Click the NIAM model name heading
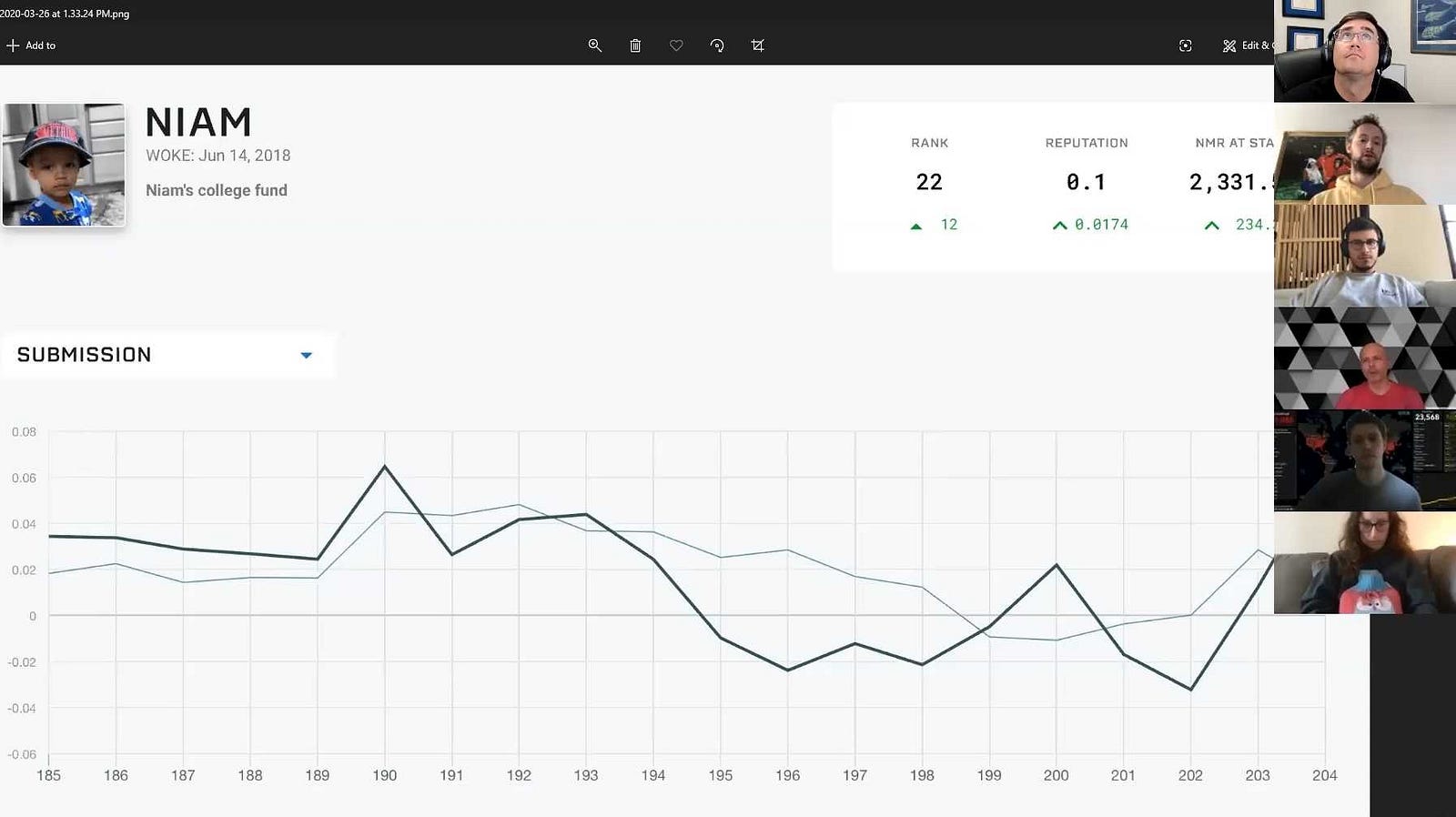This screenshot has width=1456, height=817. pos(198,123)
